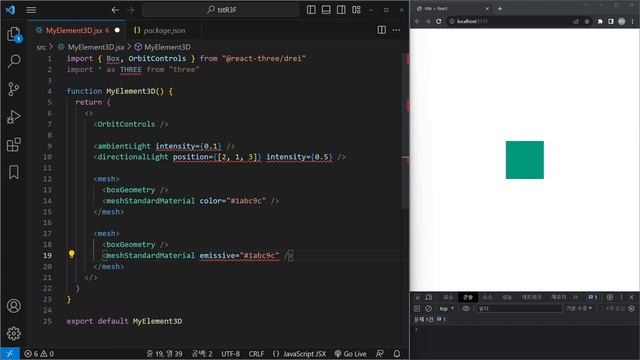Go back in the Chrome browser
640x360 pixels.
pos(417,21)
